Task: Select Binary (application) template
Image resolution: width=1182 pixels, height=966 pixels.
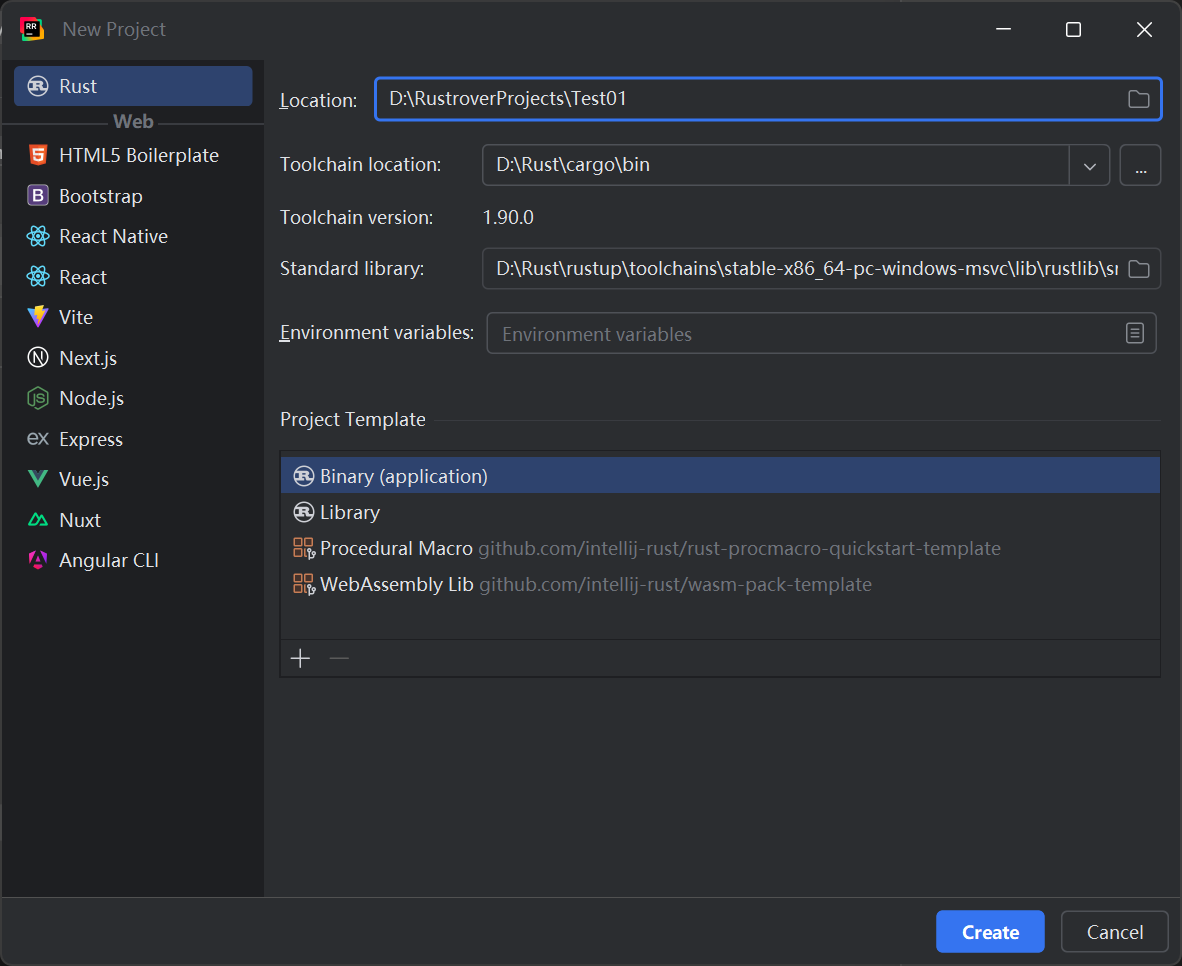Action: [x=404, y=476]
